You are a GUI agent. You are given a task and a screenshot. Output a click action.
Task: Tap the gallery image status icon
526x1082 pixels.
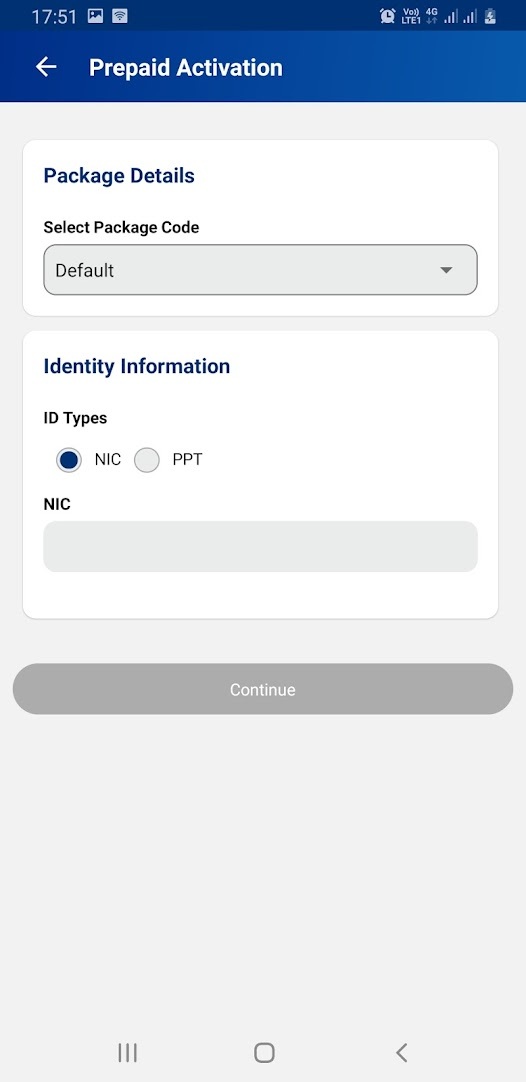[x=95, y=16]
